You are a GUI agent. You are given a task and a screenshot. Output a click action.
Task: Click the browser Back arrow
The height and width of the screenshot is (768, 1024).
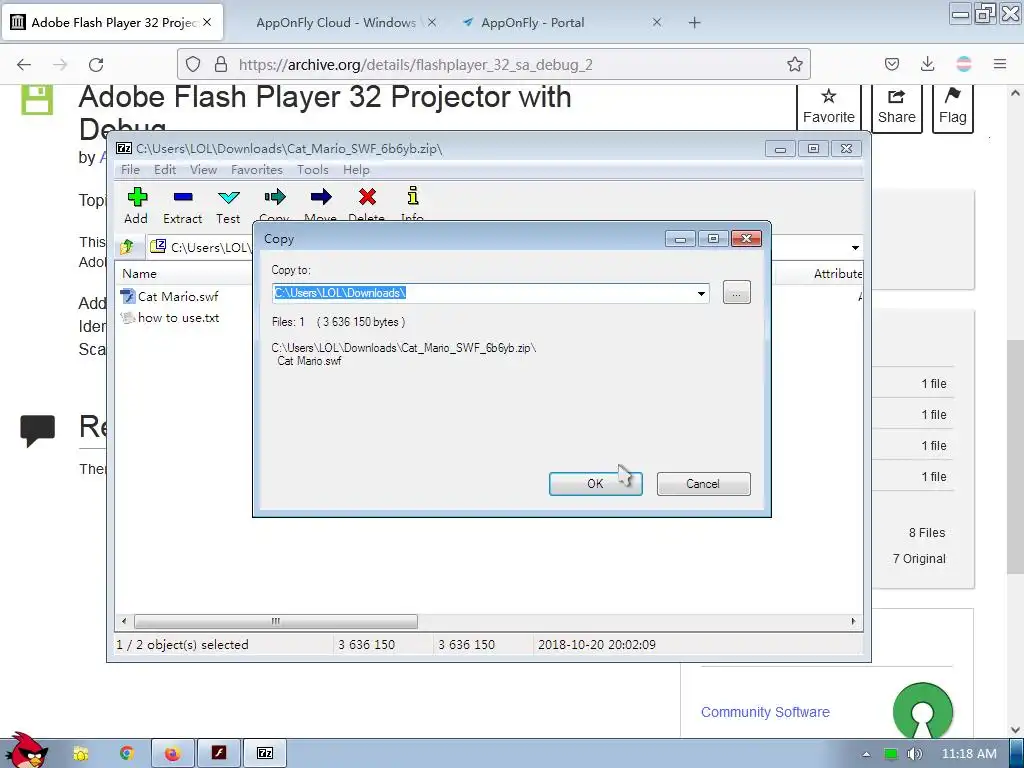tap(24, 64)
